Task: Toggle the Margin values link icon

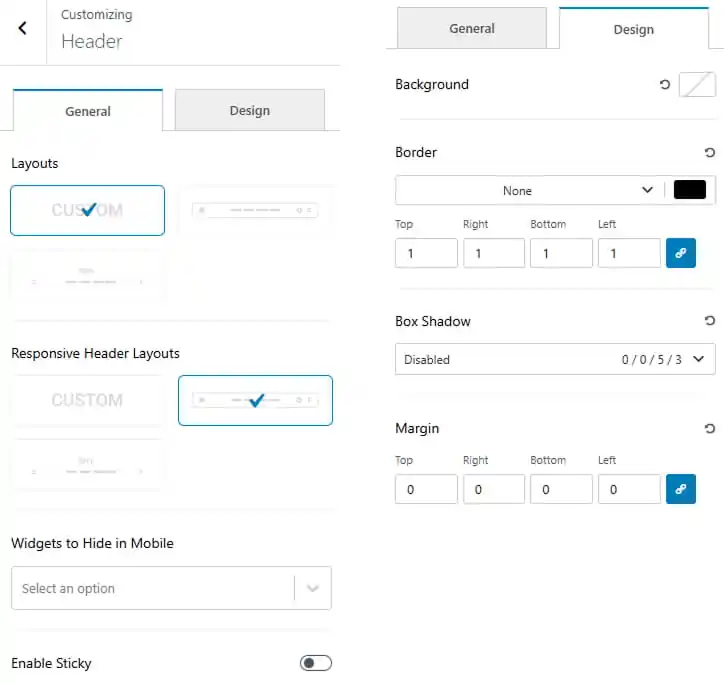Action: point(681,489)
